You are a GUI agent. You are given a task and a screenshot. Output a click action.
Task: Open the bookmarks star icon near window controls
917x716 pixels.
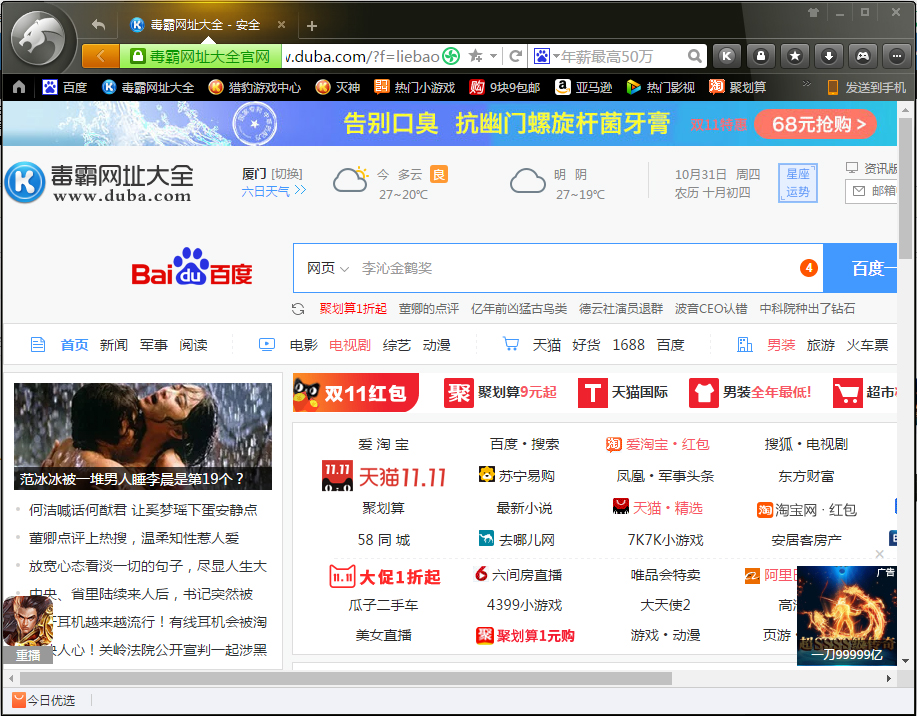click(x=795, y=56)
